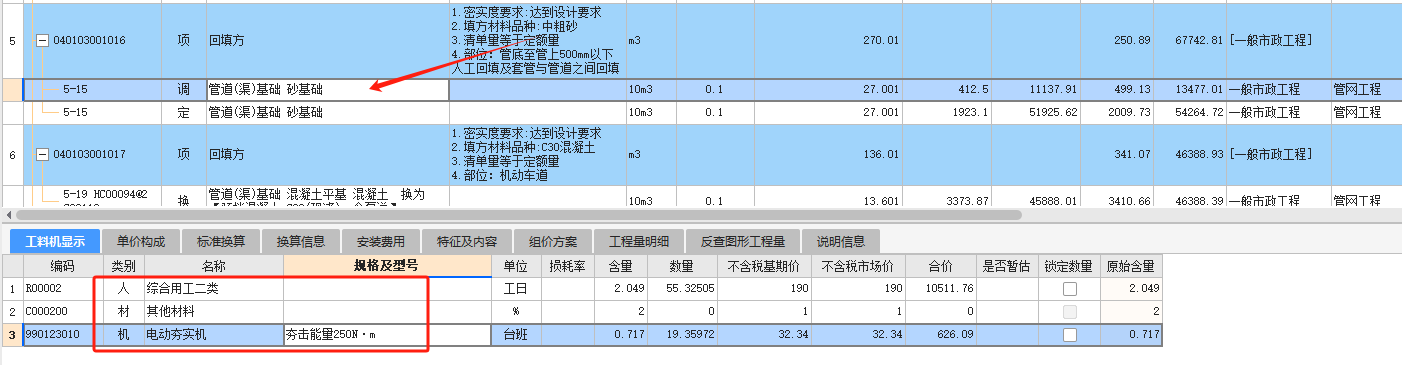Click the horizontal scrollbar of the upper grid
The image size is (1402, 365).
pyautogui.click(x=520, y=214)
